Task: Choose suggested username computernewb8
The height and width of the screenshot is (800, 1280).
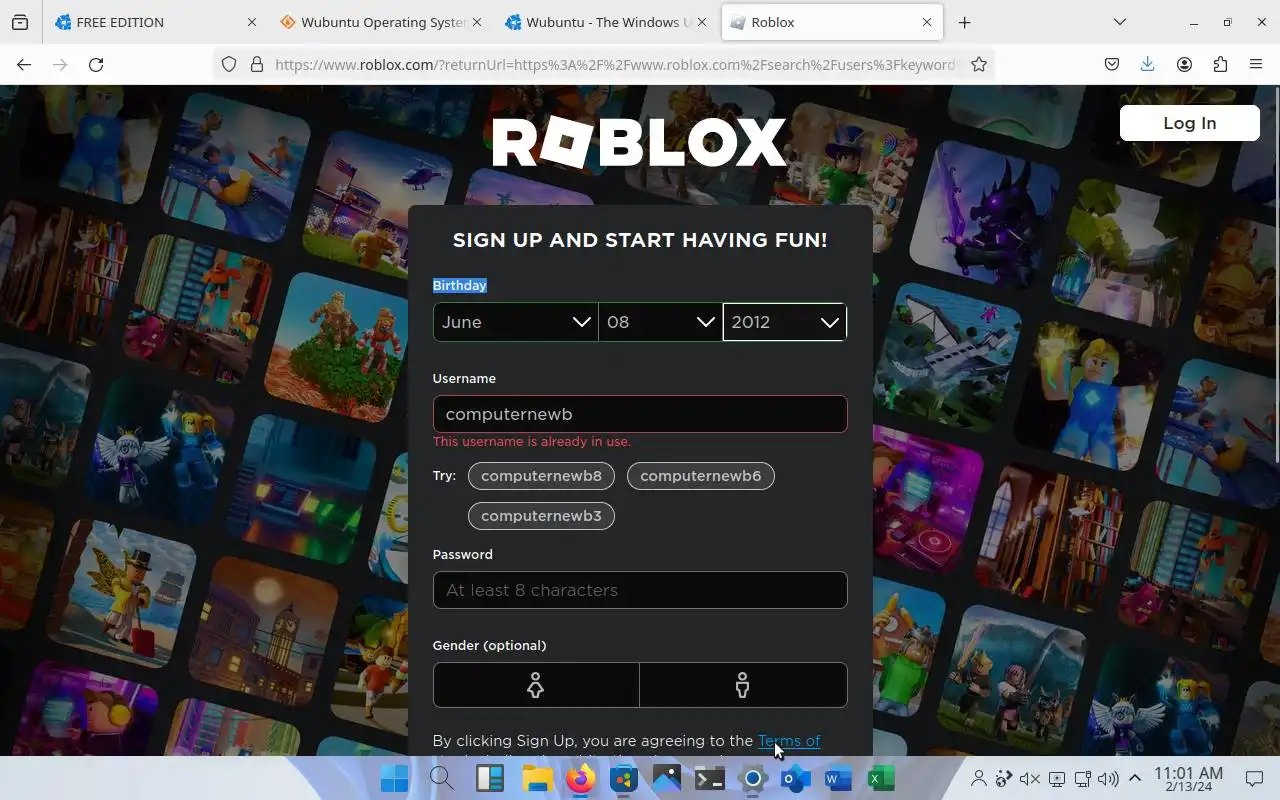Action: pos(541,476)
